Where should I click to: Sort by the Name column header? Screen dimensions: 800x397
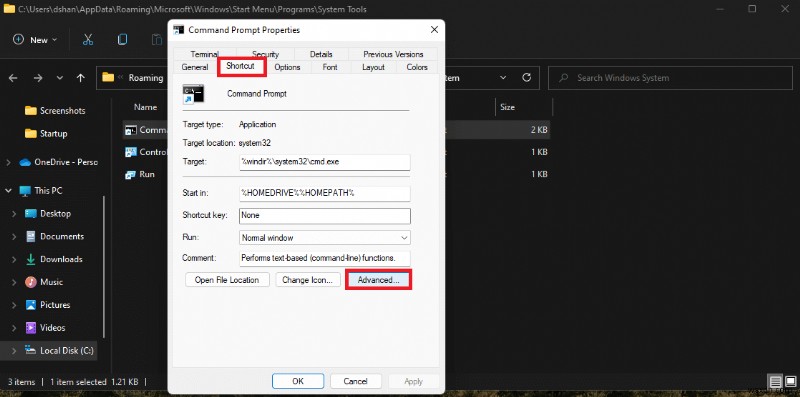(145, 107)
